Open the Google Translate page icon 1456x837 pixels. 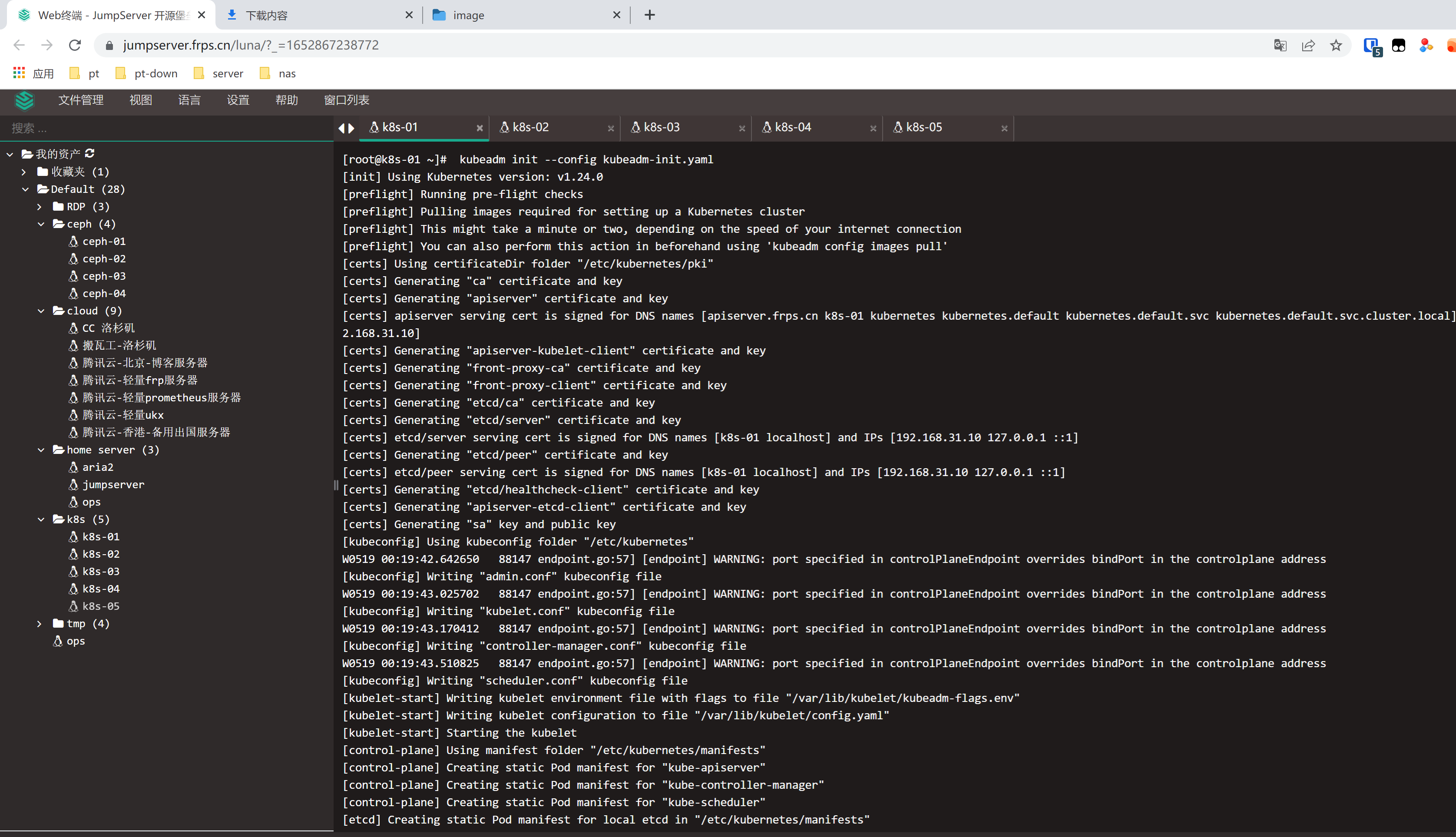(x=1280, y=45)
